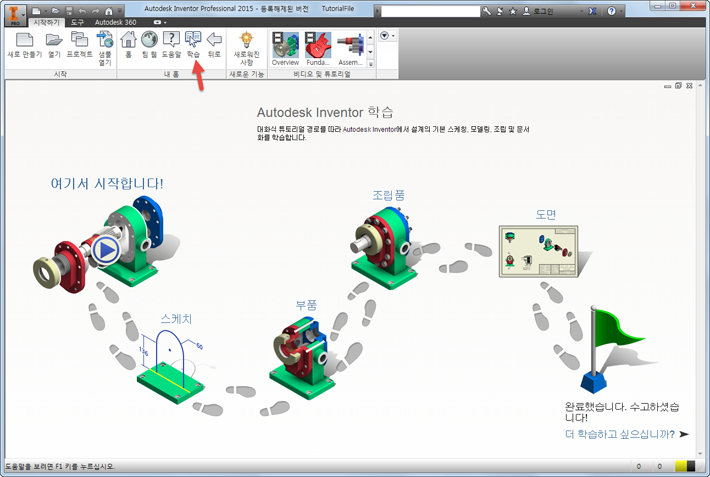This screenshot has width=710, height=477.
Task: Open the Funda... guitar video thumbnail
Action: 318,48
